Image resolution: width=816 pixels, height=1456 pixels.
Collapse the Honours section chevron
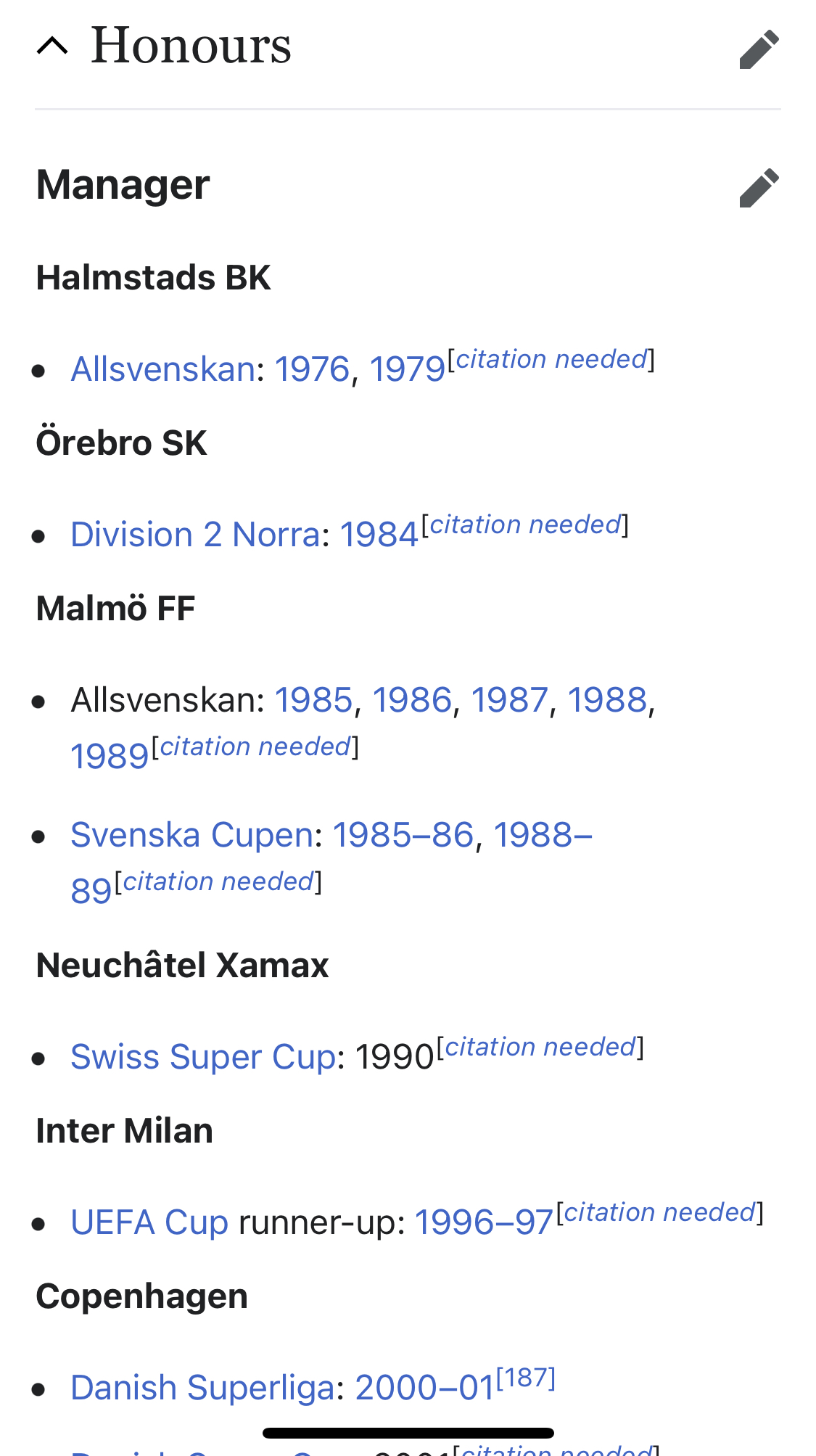coord(52,46)
